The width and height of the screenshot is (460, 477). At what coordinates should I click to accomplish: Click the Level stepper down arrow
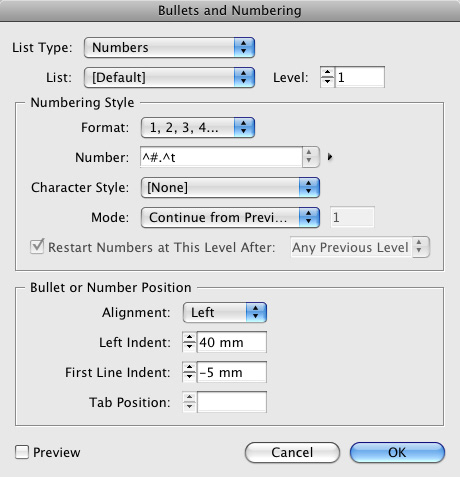click(x=327, y=82)
